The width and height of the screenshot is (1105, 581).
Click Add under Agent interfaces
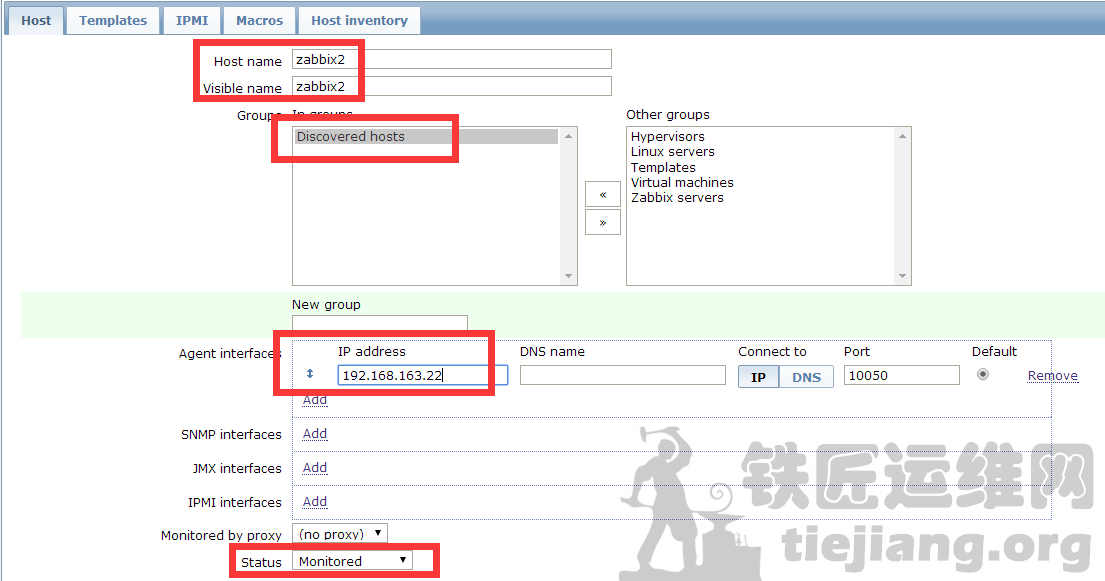tap(315, 400)
